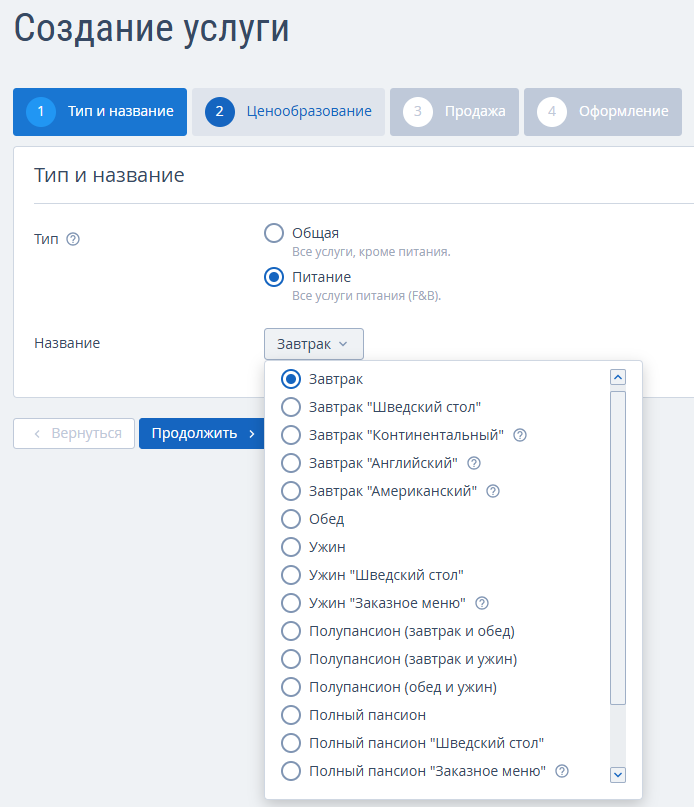694x807 pixels.
Task: Click help icon beside Завтрак "Американский"
Action: (x=492, y=491)
